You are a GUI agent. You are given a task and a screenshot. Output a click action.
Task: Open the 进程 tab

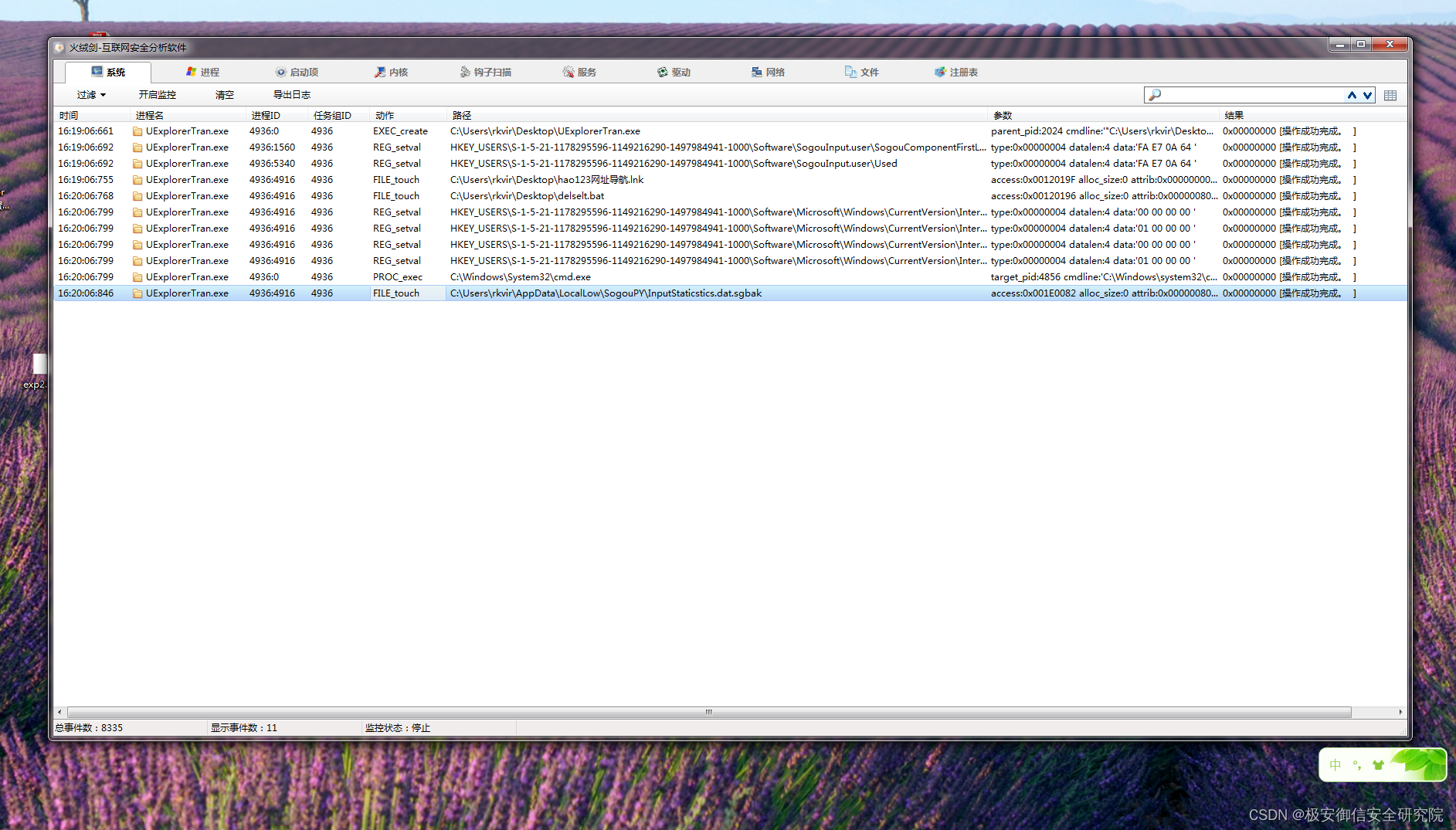(x=202, y=72)
